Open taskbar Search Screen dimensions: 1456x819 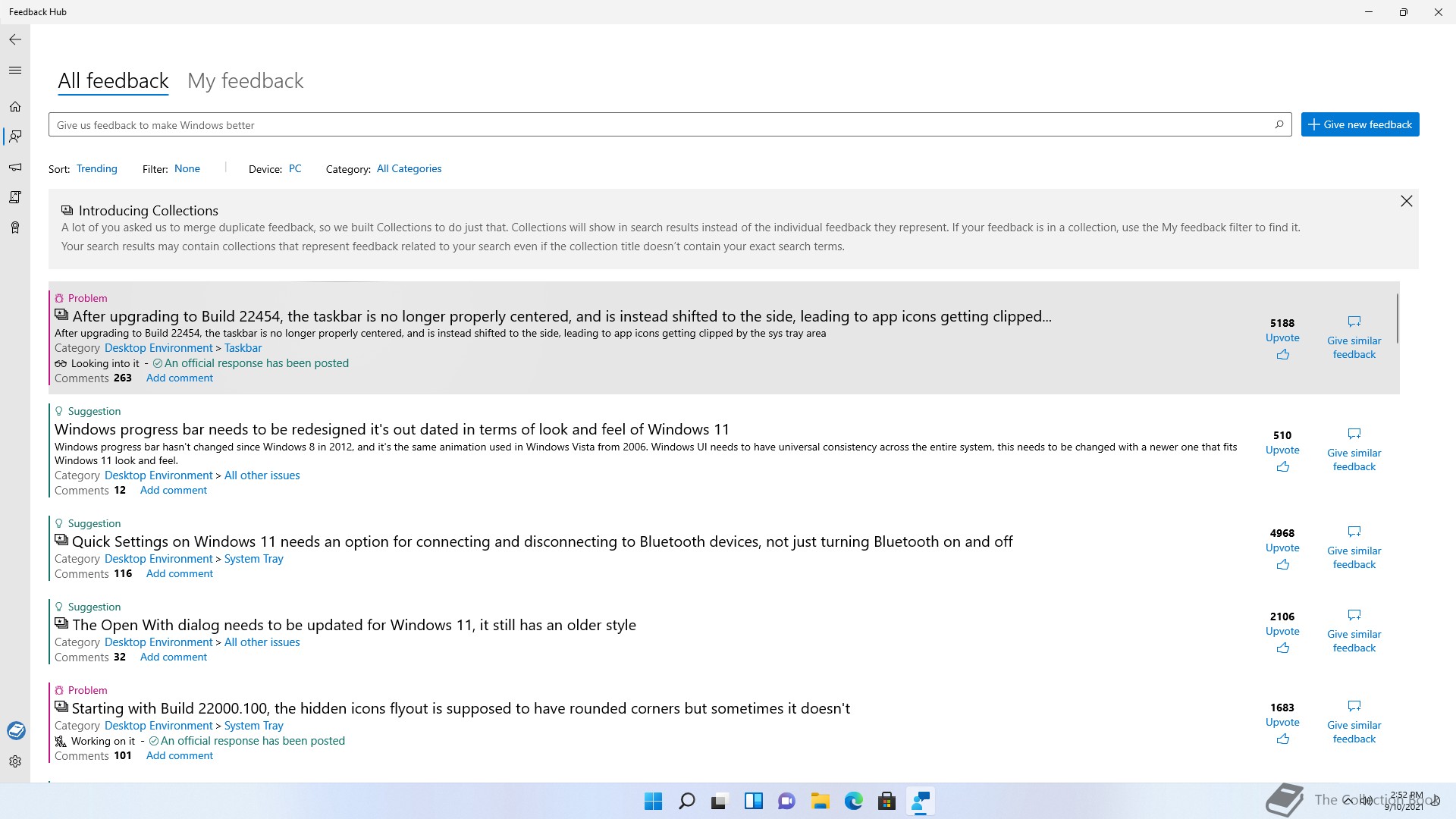coord(686,802)
